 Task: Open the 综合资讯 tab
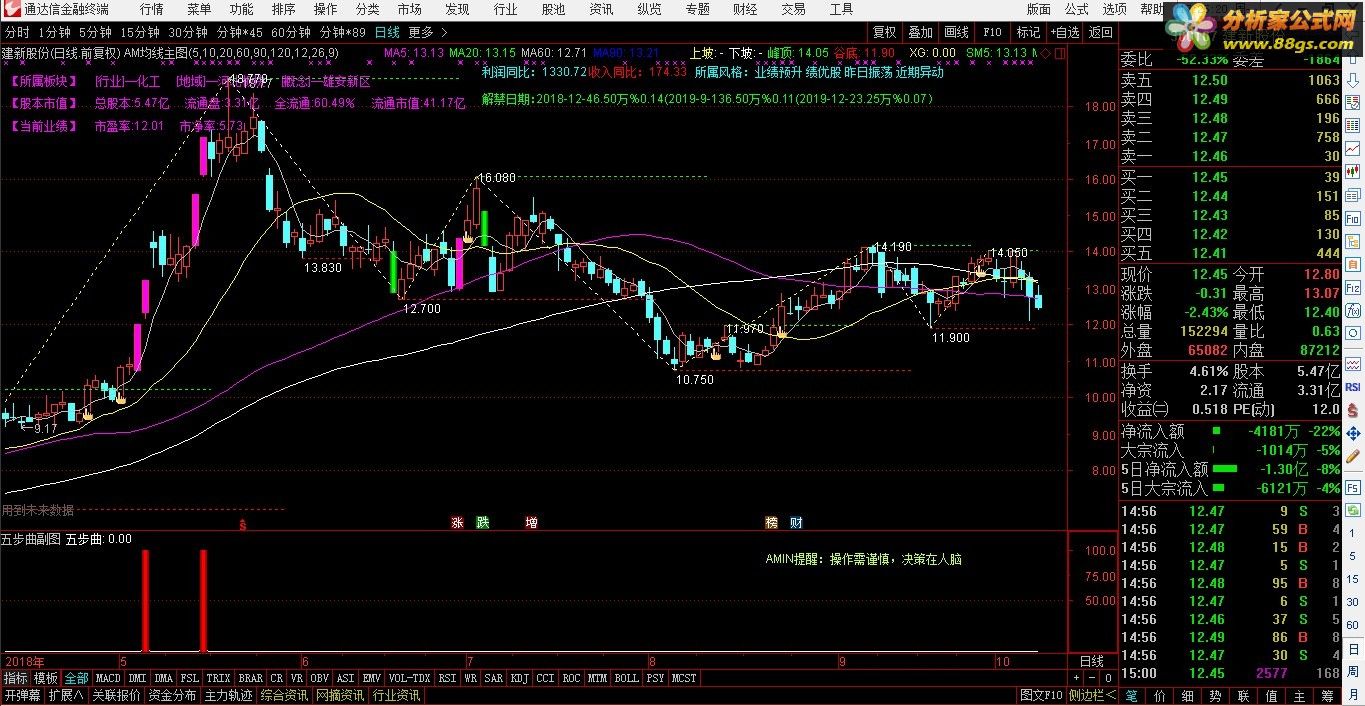coord(285,695)
